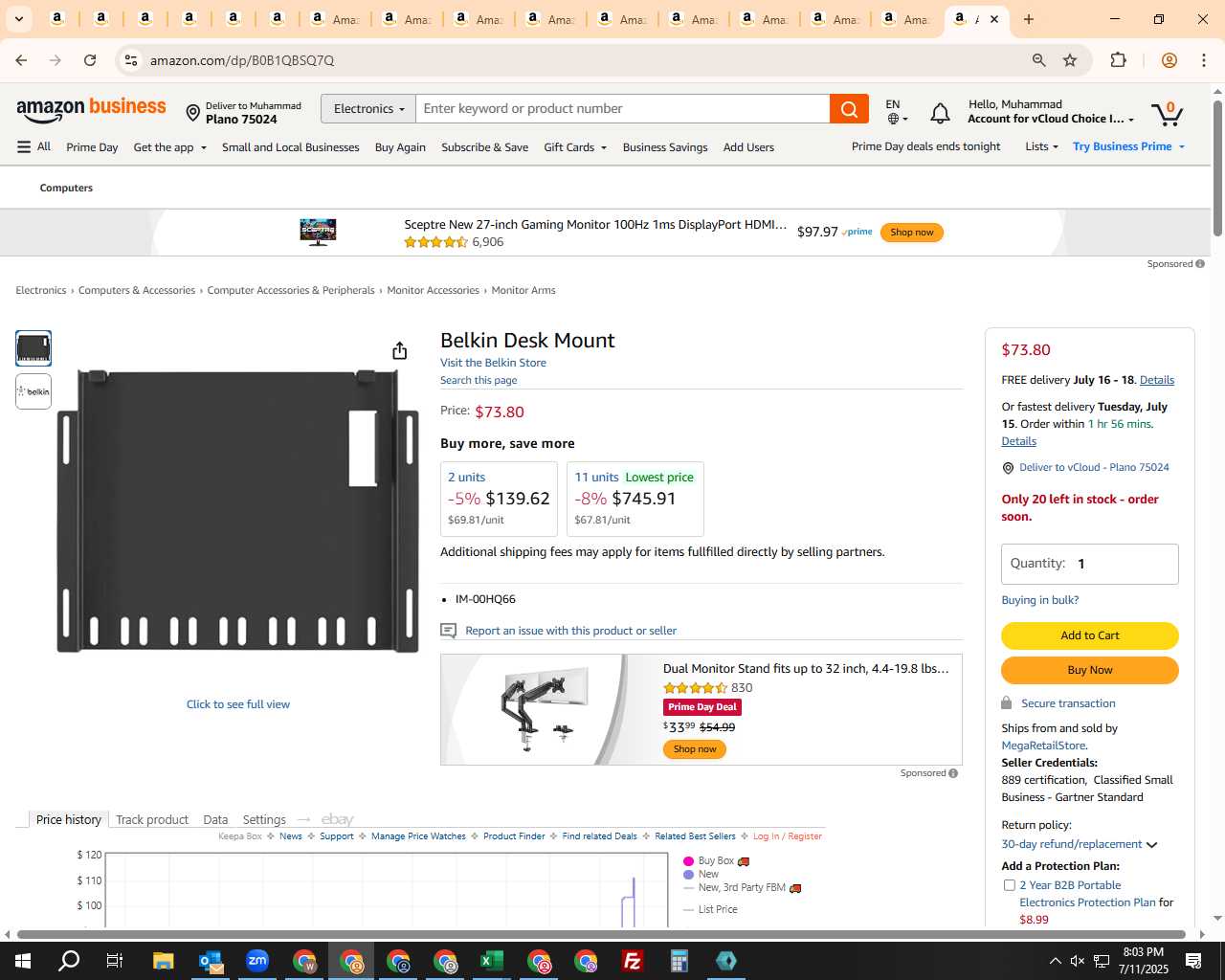Viewport: 1225px width, 980px height.
Task: Check the 2 Year B2B Protection Plan box
Action: pyautogui.click(x=1009, y=885)
